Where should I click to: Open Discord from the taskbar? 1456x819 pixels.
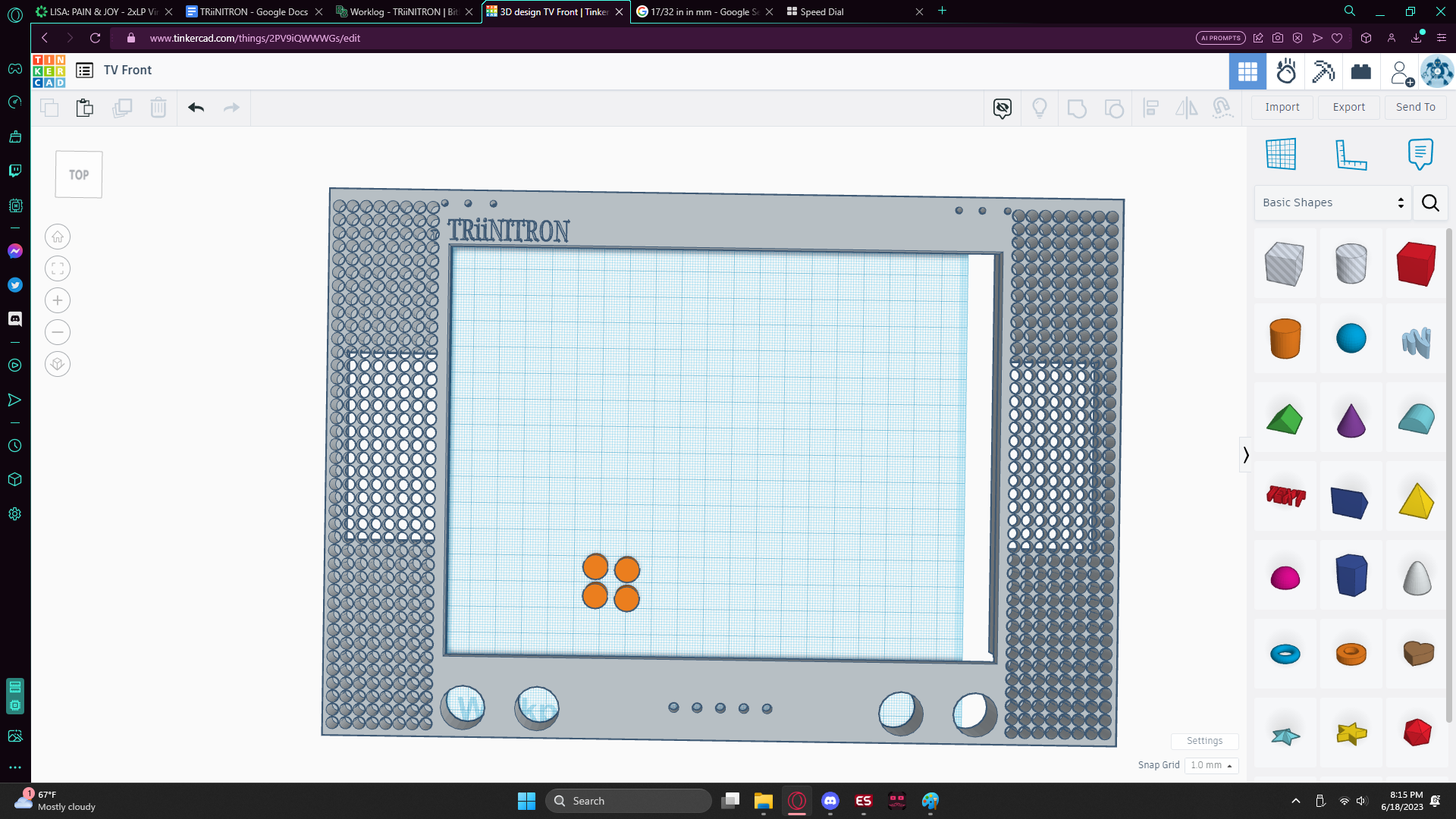(x=830, y=801)
